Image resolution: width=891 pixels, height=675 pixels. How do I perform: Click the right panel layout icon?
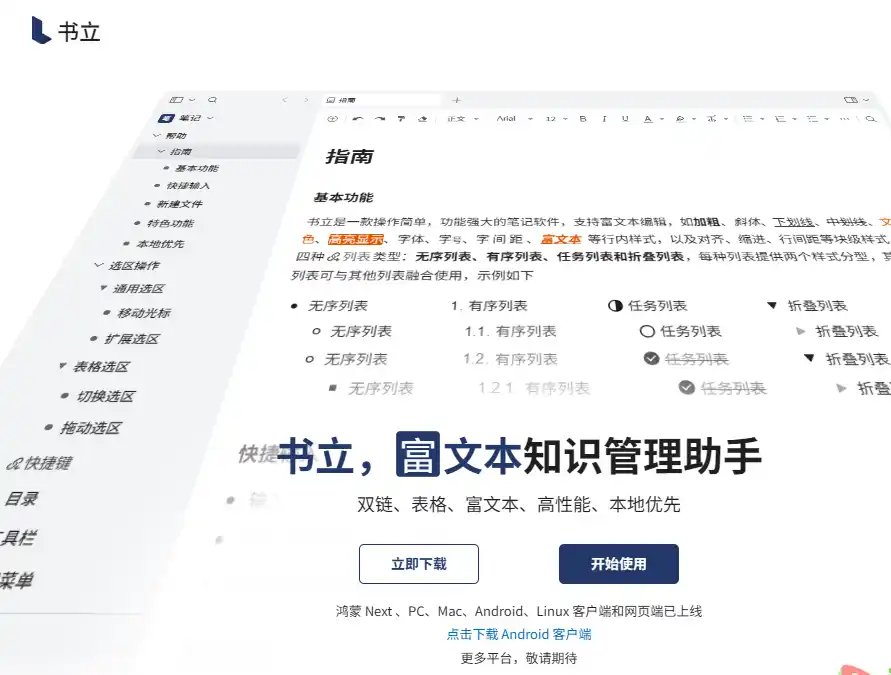(850, 99)
